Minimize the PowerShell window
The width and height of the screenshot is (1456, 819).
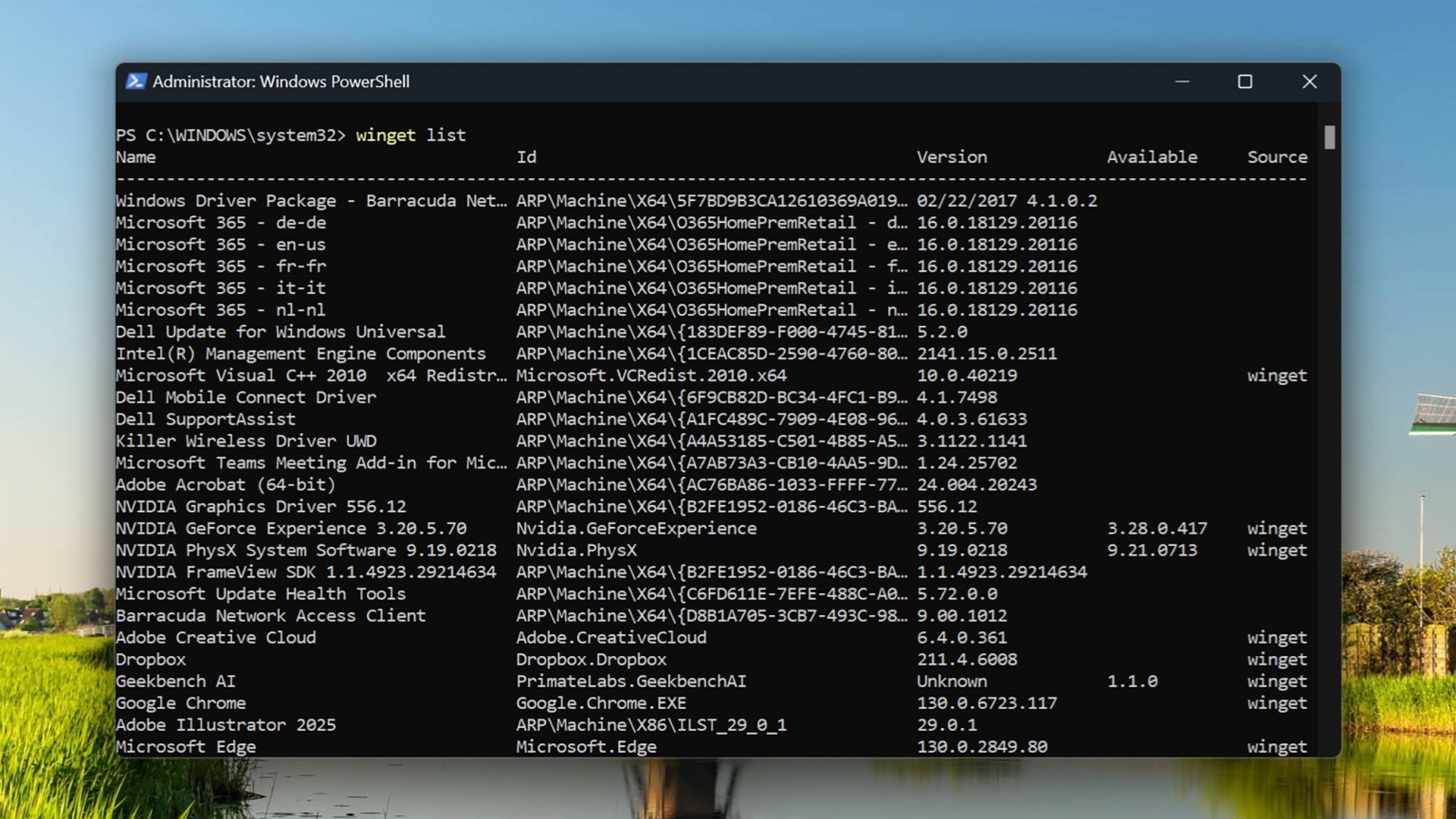click(x=1182, y=82)
